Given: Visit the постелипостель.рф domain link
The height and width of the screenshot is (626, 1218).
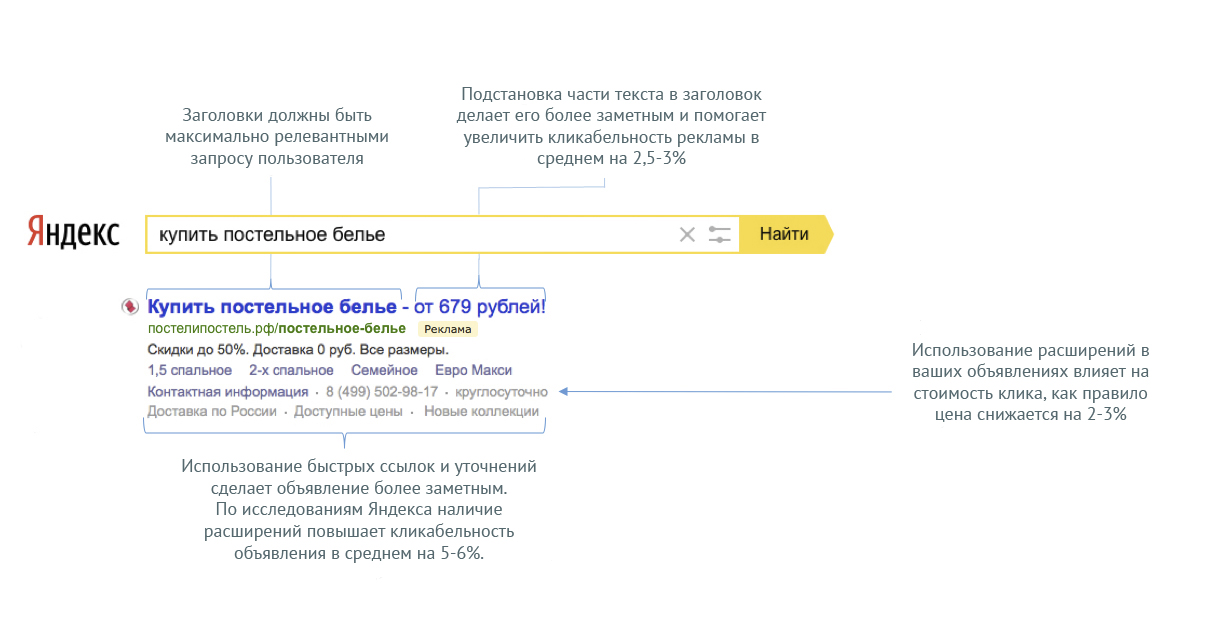Looking at the screenshot, I should (x=211, y=328).
